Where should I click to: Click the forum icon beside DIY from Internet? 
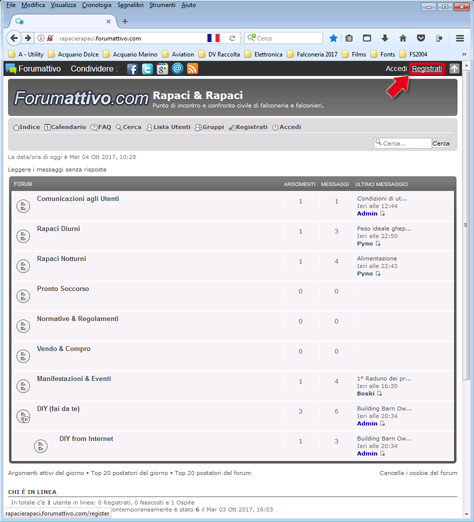coord(41,446)
